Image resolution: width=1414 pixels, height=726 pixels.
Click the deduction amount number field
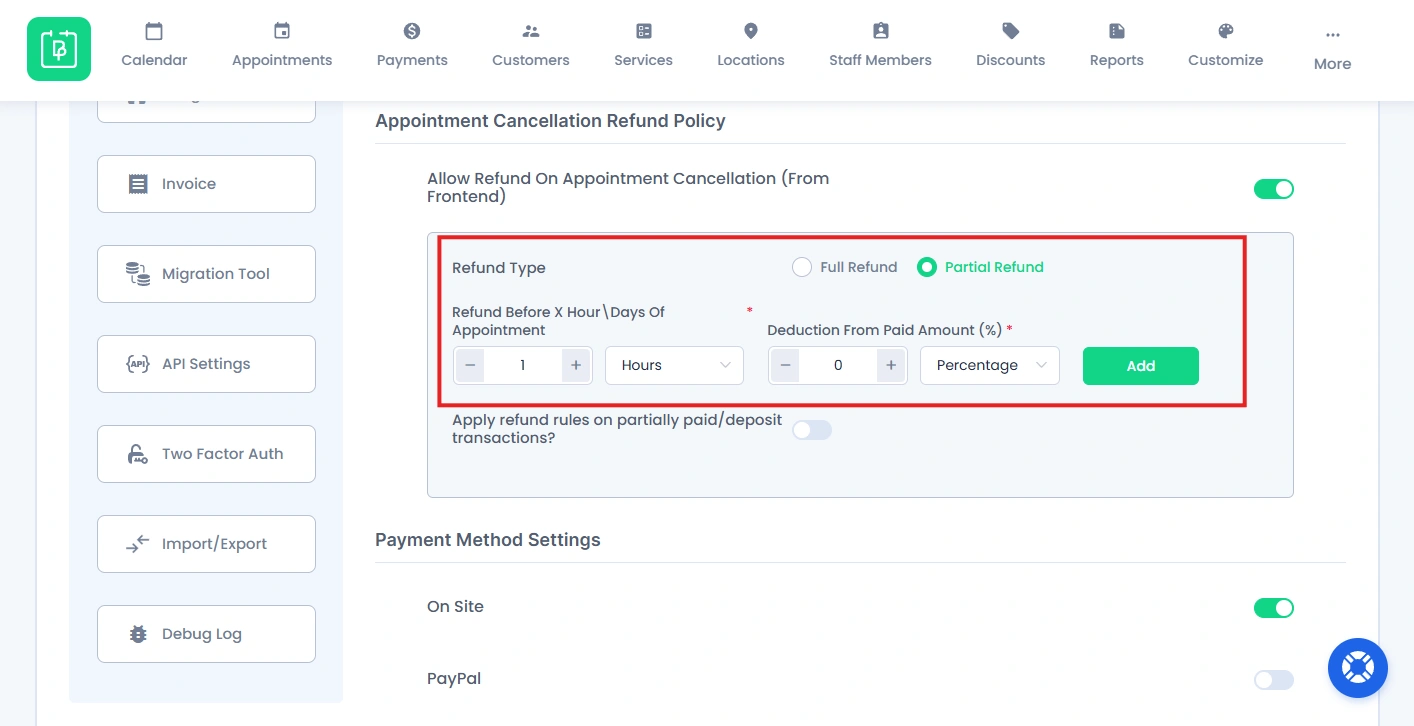(x=838, y=365)
